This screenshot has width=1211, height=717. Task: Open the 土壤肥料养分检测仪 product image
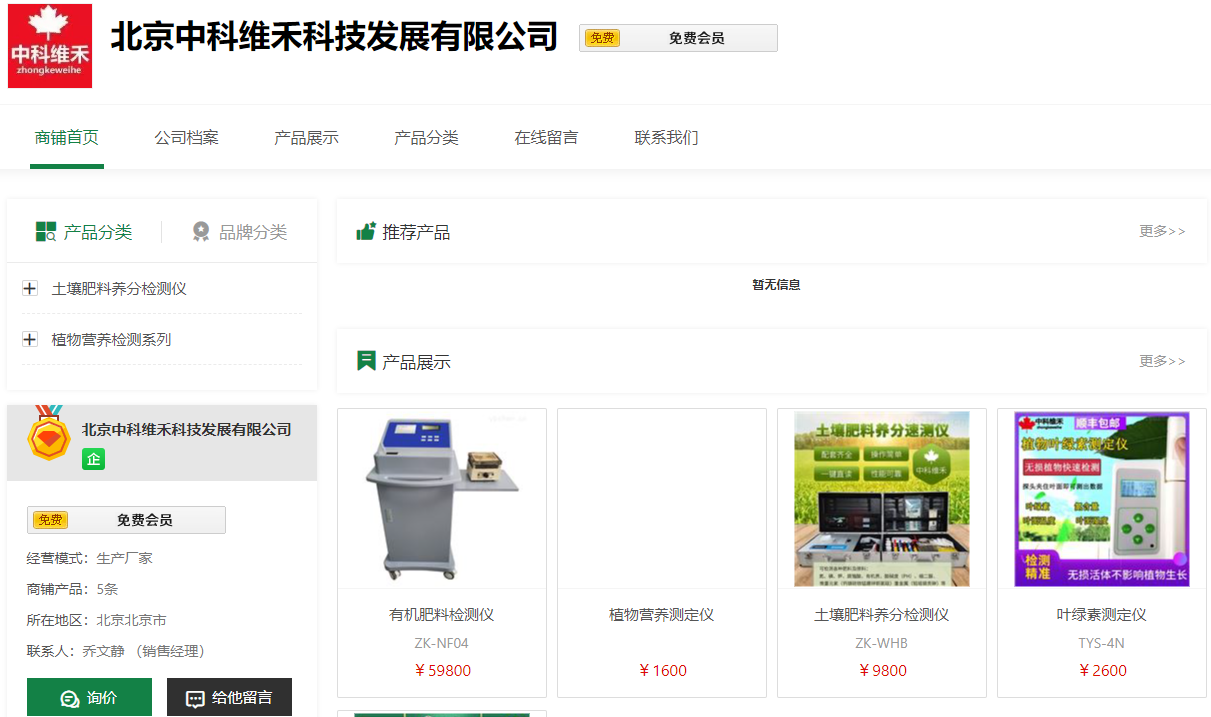(x=882, y=499)
